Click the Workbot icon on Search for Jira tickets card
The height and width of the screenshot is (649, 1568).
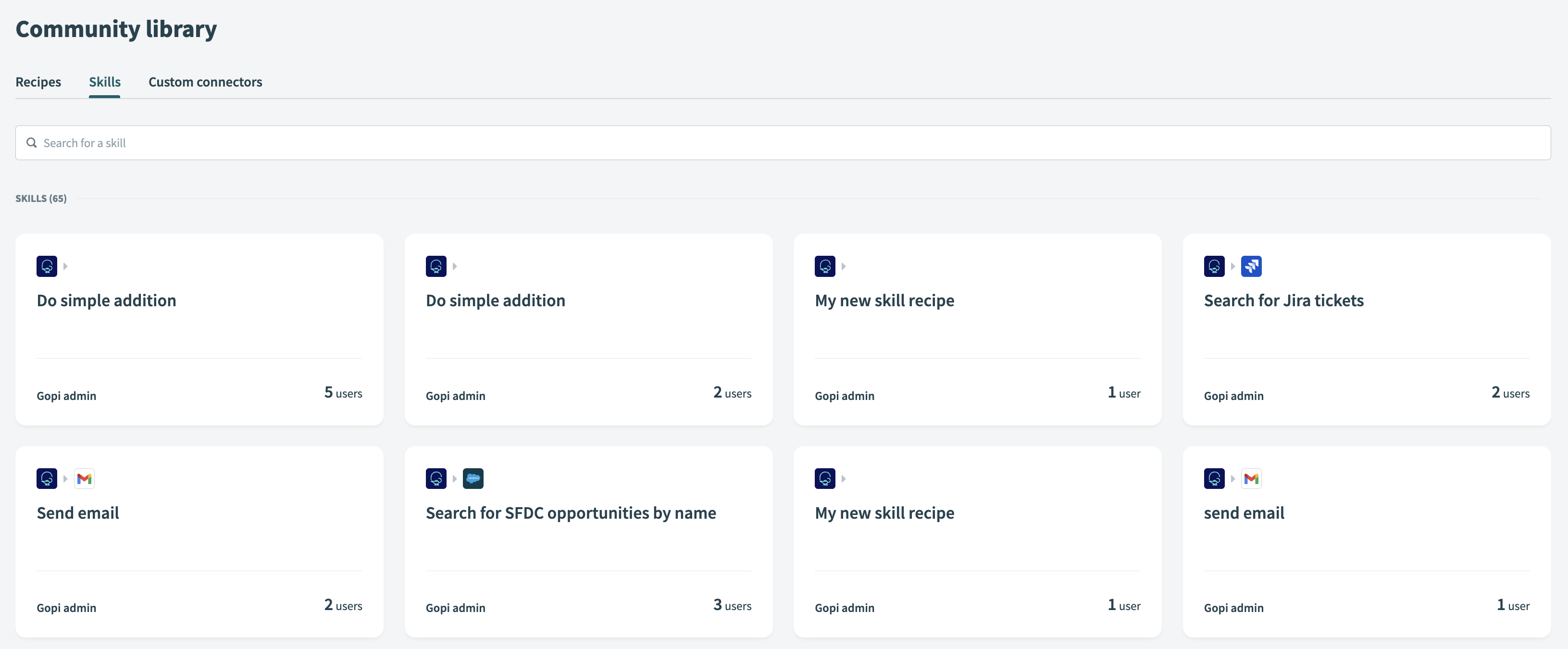click(x=1214, y=266)
